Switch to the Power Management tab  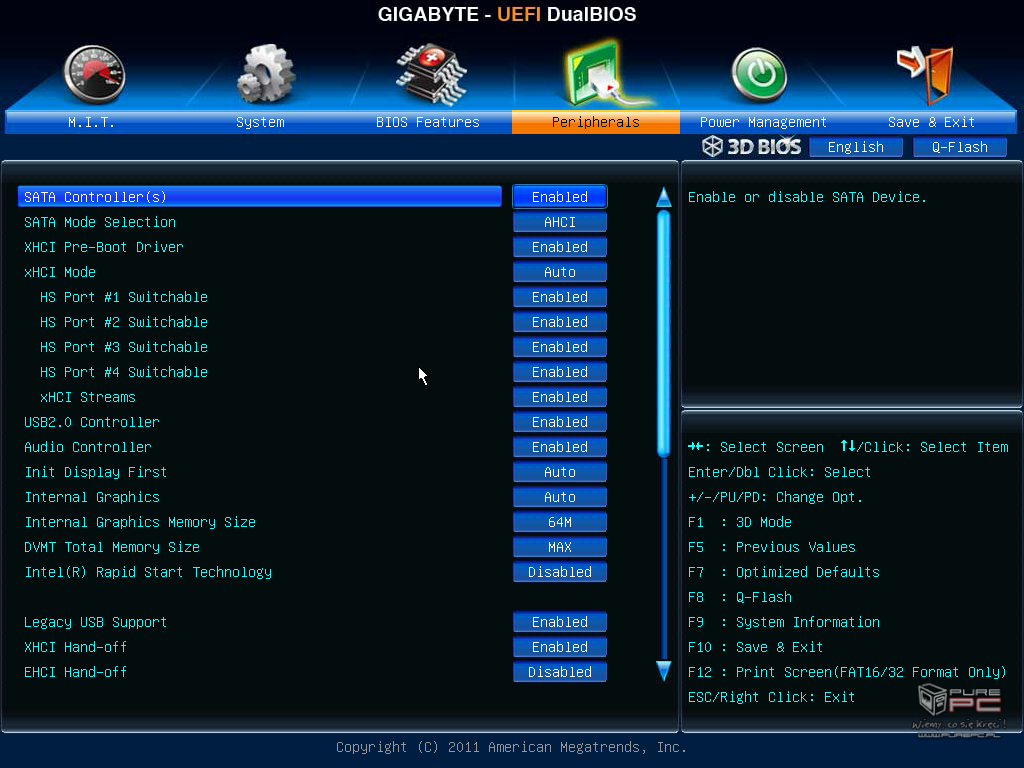click(763, 122)
